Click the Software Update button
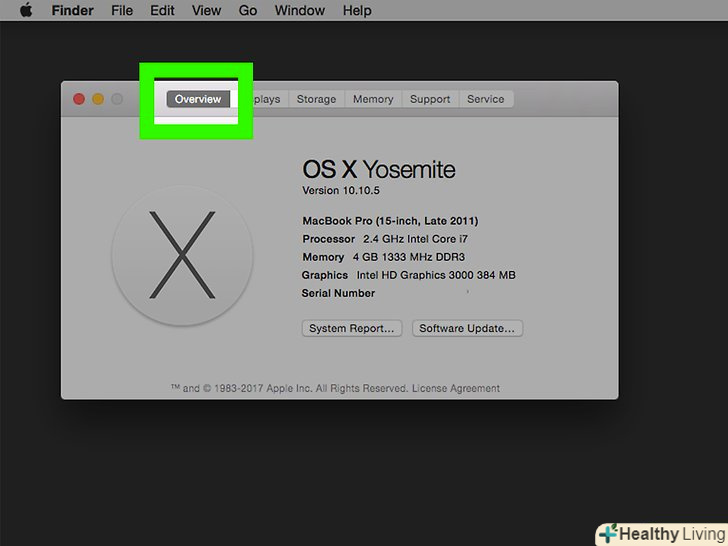 pos(467,328)
